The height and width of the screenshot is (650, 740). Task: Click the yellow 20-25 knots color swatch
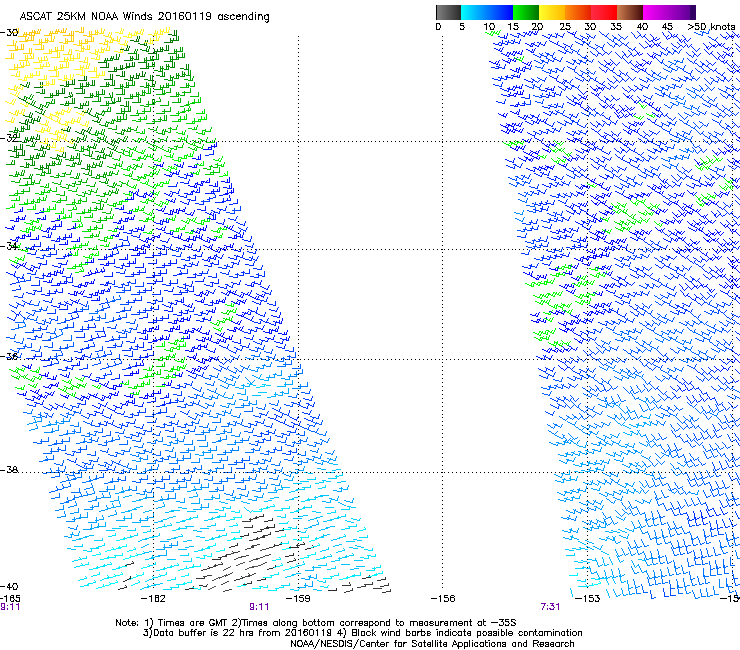552,12
